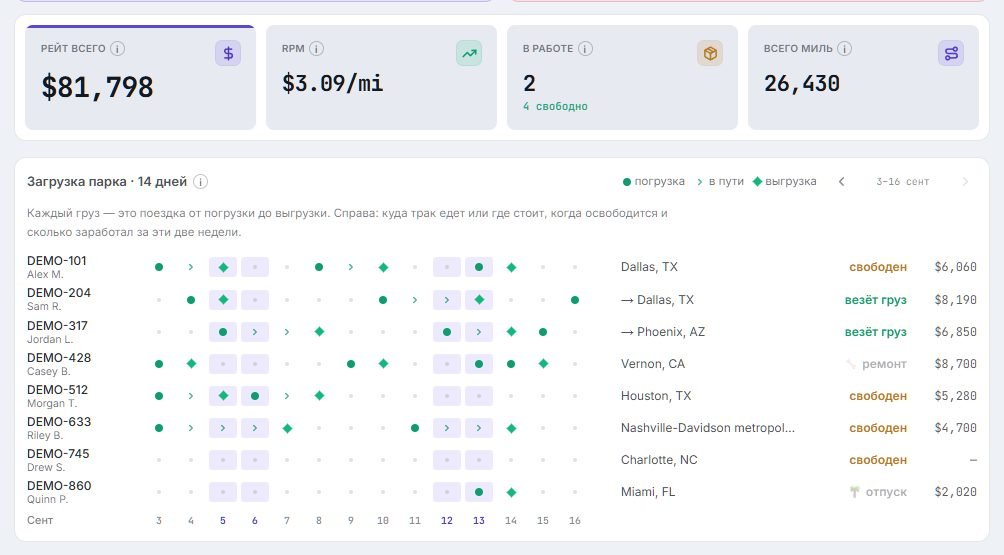The height and width of the screenshot is (555, 1004).
Task: Click the DEMO-101 pickup dot on Sept 3
Action: (159, 267)
